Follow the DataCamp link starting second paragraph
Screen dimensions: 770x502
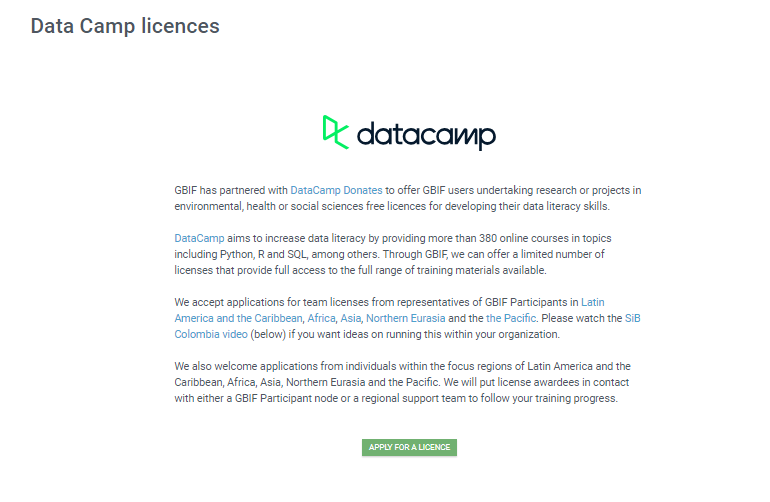199,238
